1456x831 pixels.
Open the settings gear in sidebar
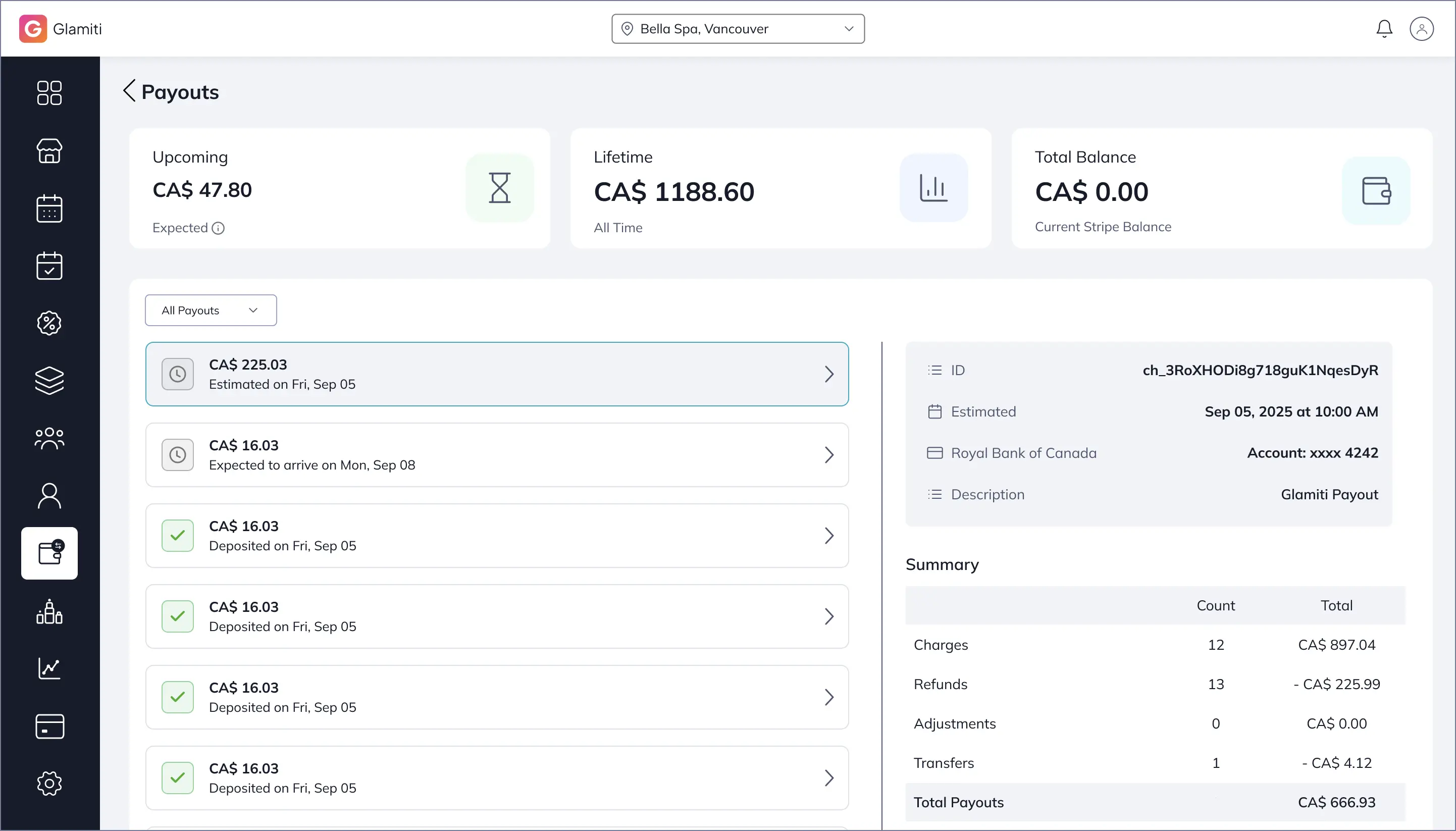point(49,784)
